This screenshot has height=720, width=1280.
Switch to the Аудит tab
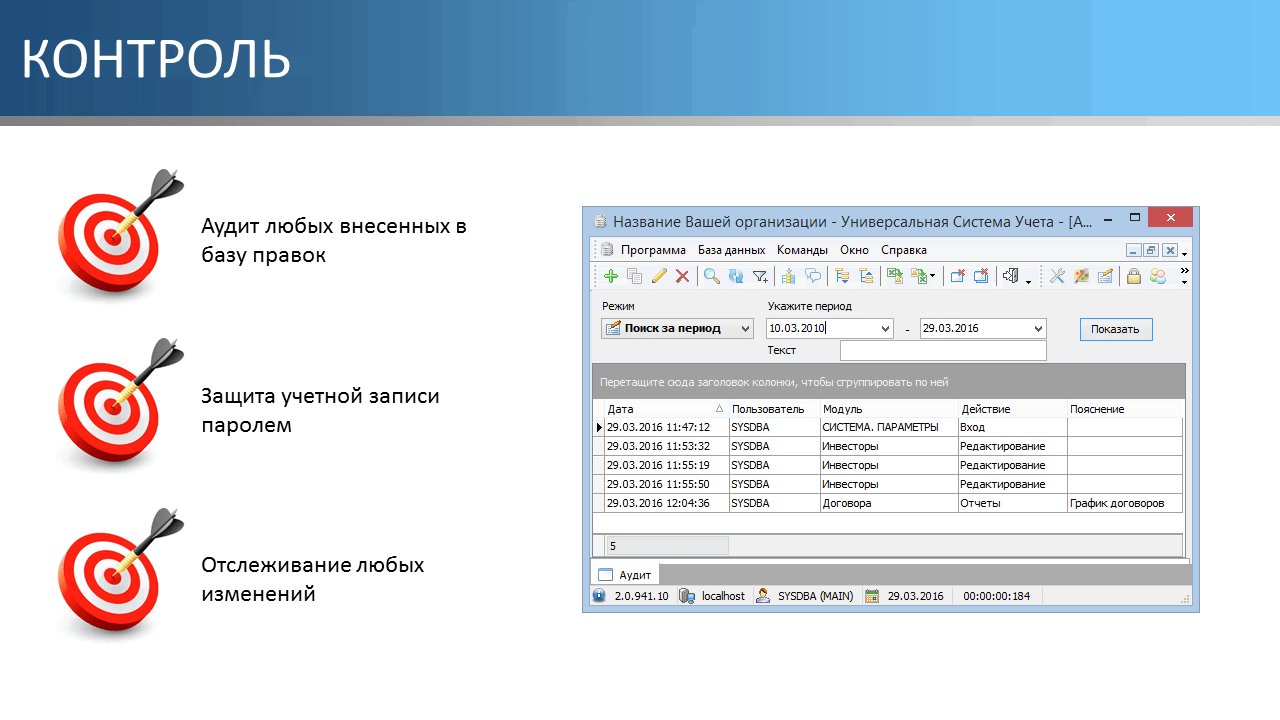(625, 574)
